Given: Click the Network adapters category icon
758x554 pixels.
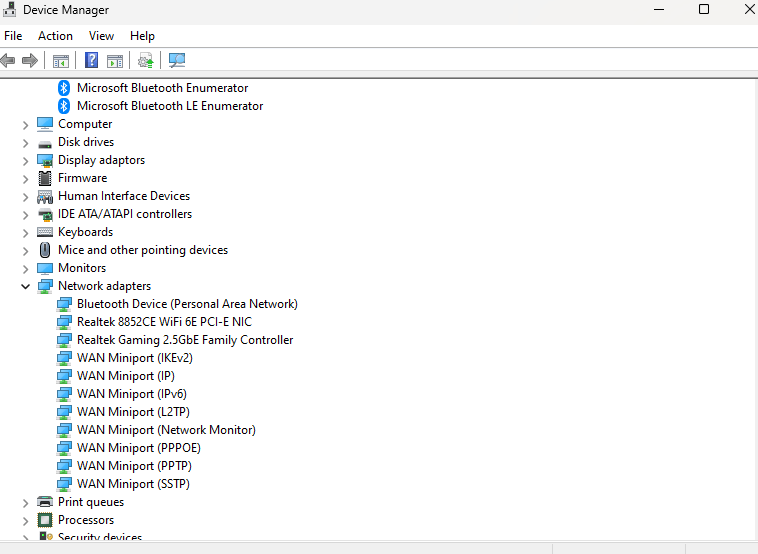Looking at the screenshot, I should 45,286.
